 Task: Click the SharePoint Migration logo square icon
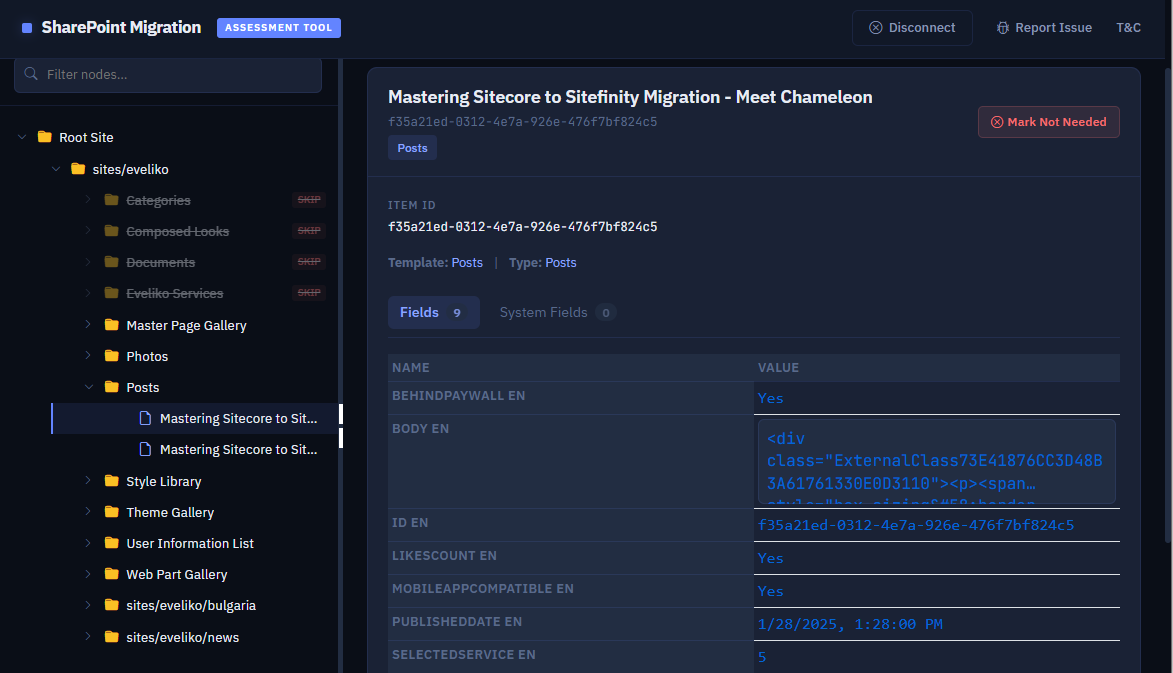(x=27, y=28)
